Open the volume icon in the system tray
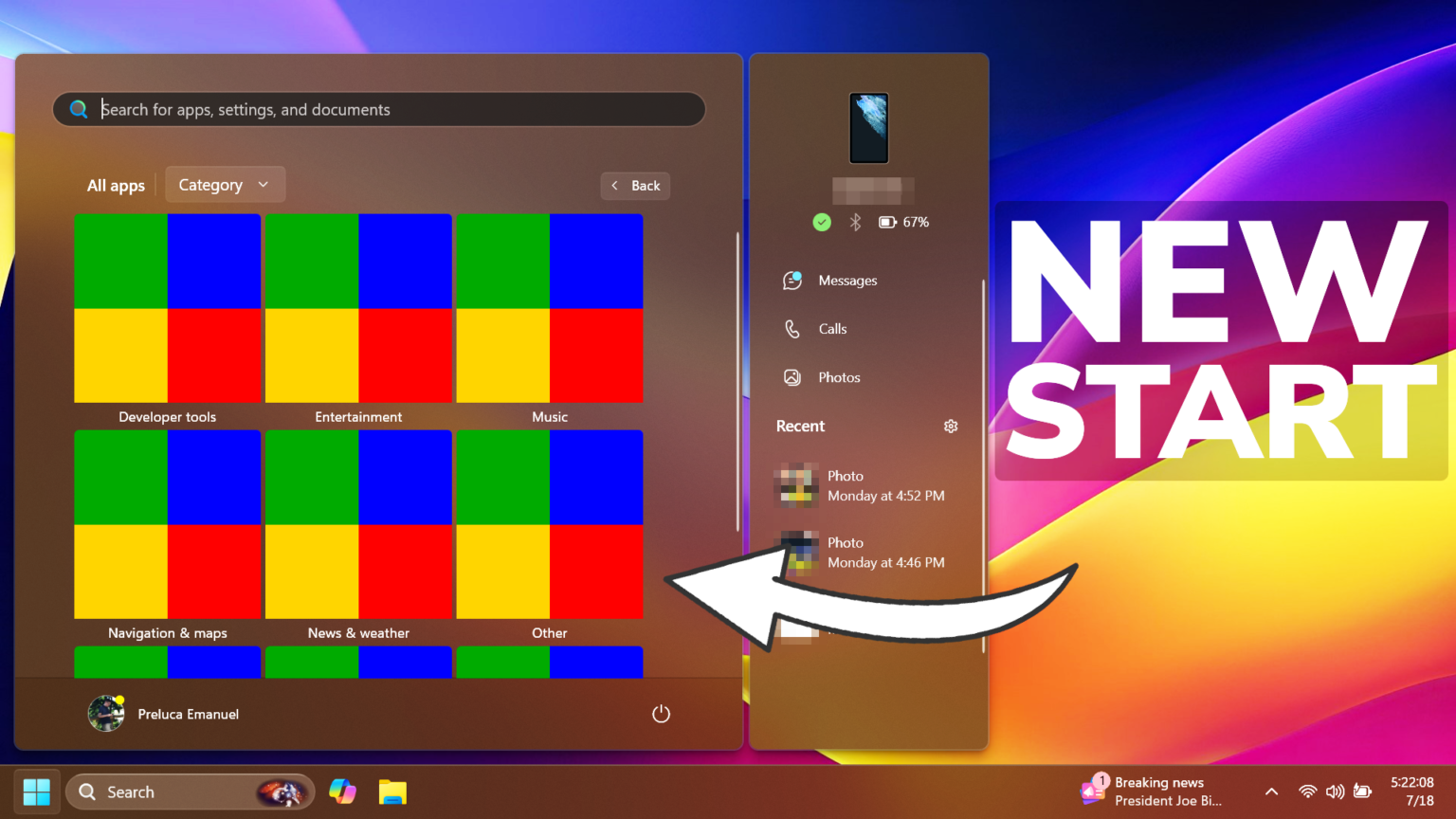 point(1336,791)
